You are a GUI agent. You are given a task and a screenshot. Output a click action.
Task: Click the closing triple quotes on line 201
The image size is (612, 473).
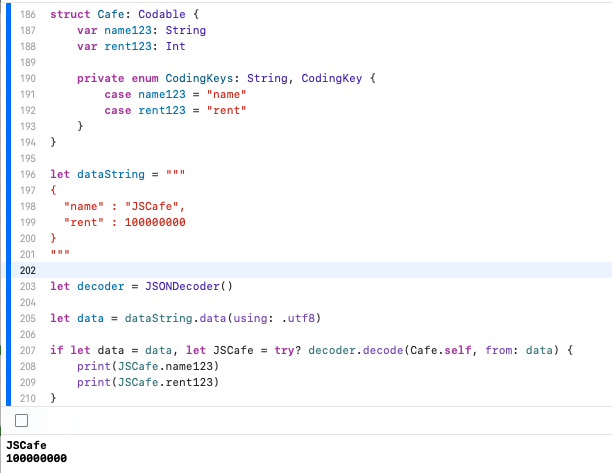60,253
